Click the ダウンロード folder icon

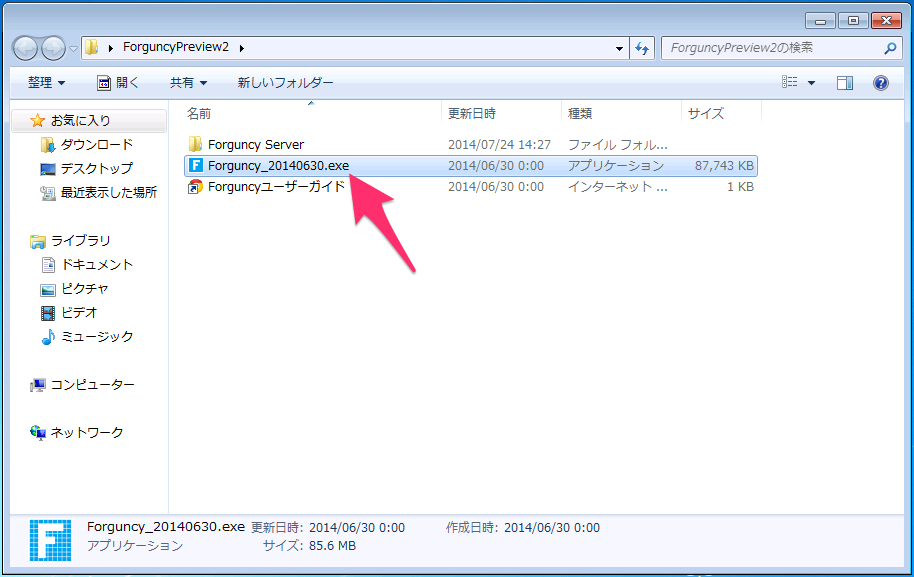(48, 145)
